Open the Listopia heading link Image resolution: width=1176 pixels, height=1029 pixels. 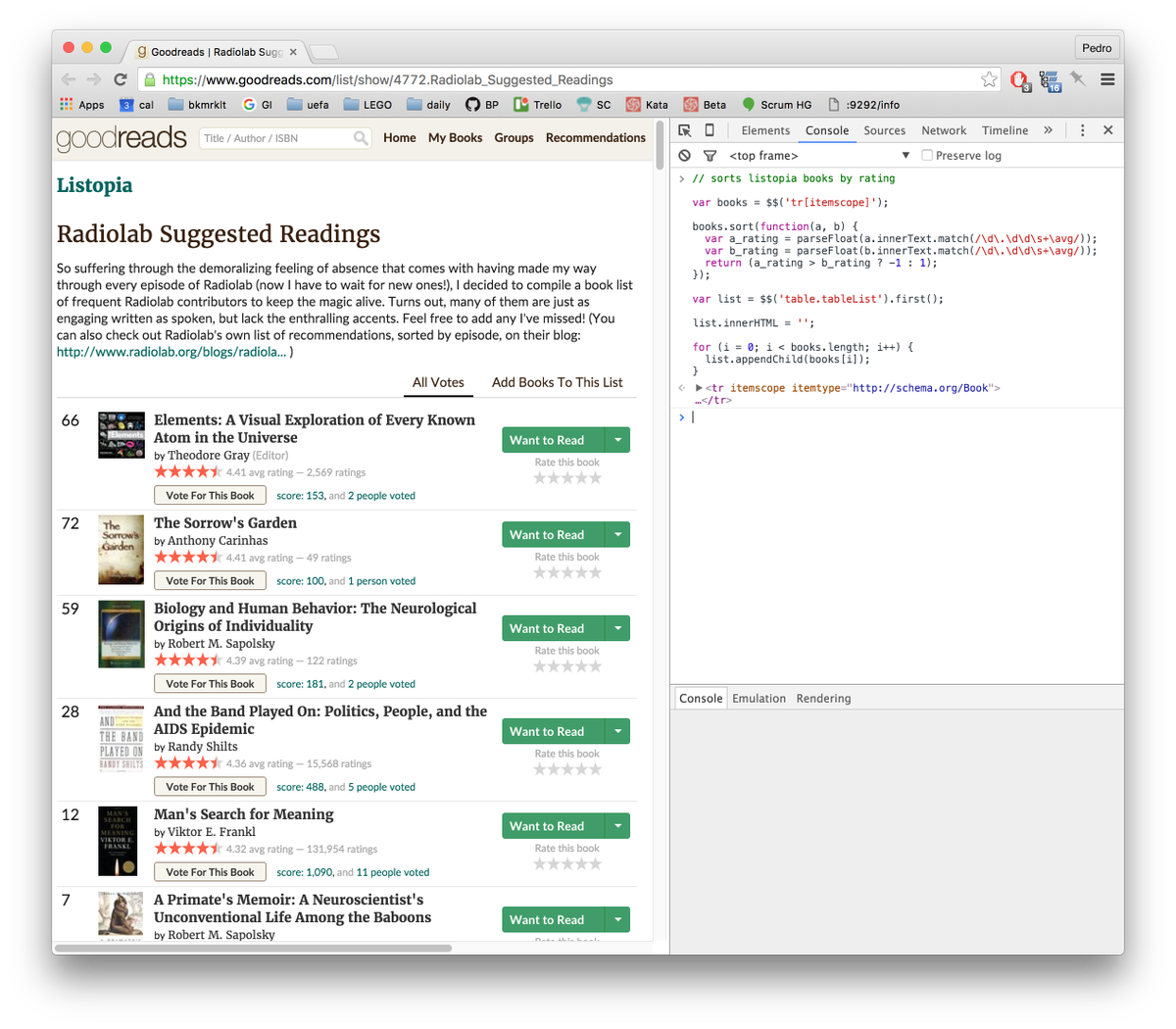95,185
